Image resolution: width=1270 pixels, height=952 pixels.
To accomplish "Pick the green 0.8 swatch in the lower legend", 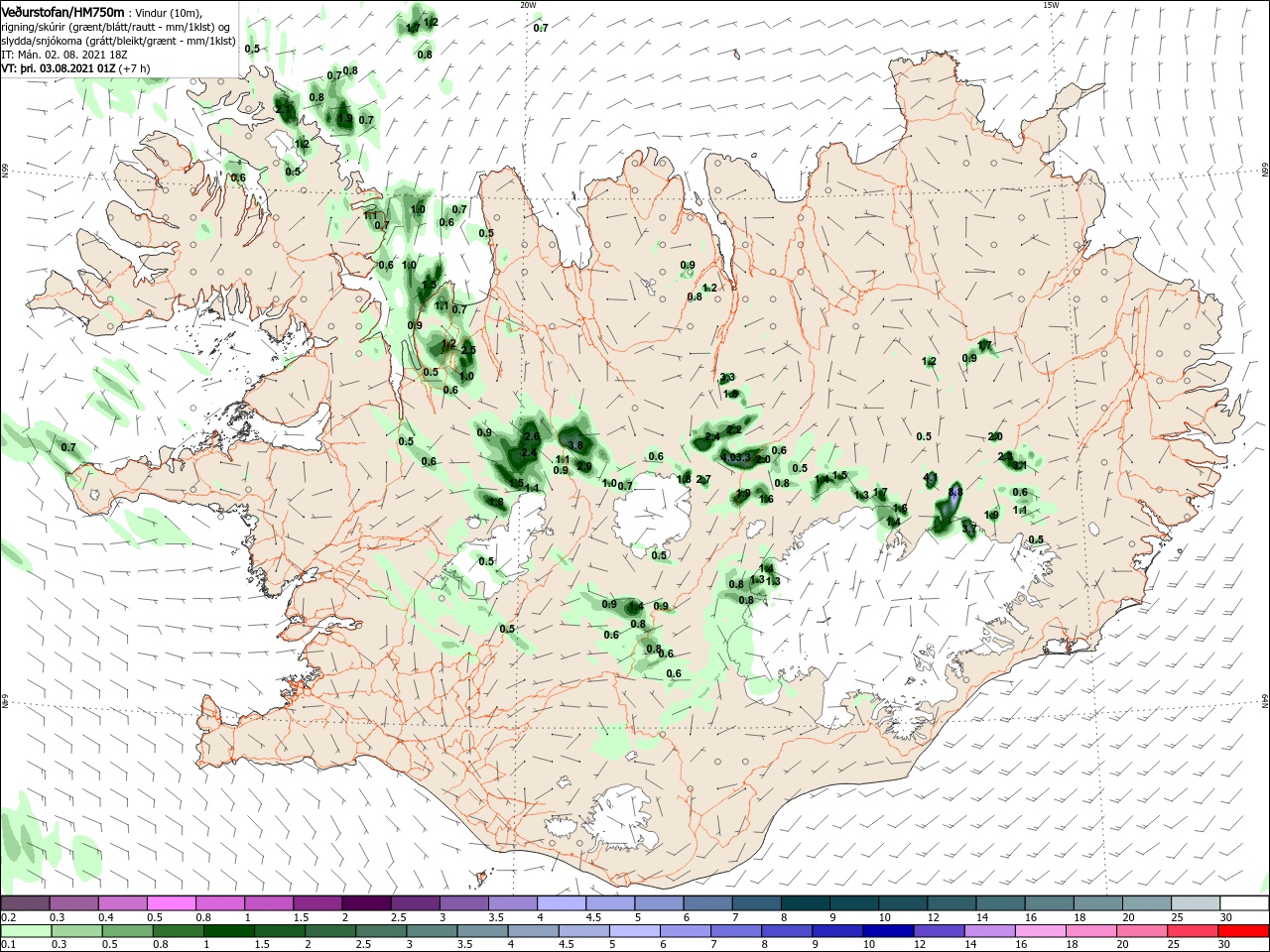I will click(179, 931).
